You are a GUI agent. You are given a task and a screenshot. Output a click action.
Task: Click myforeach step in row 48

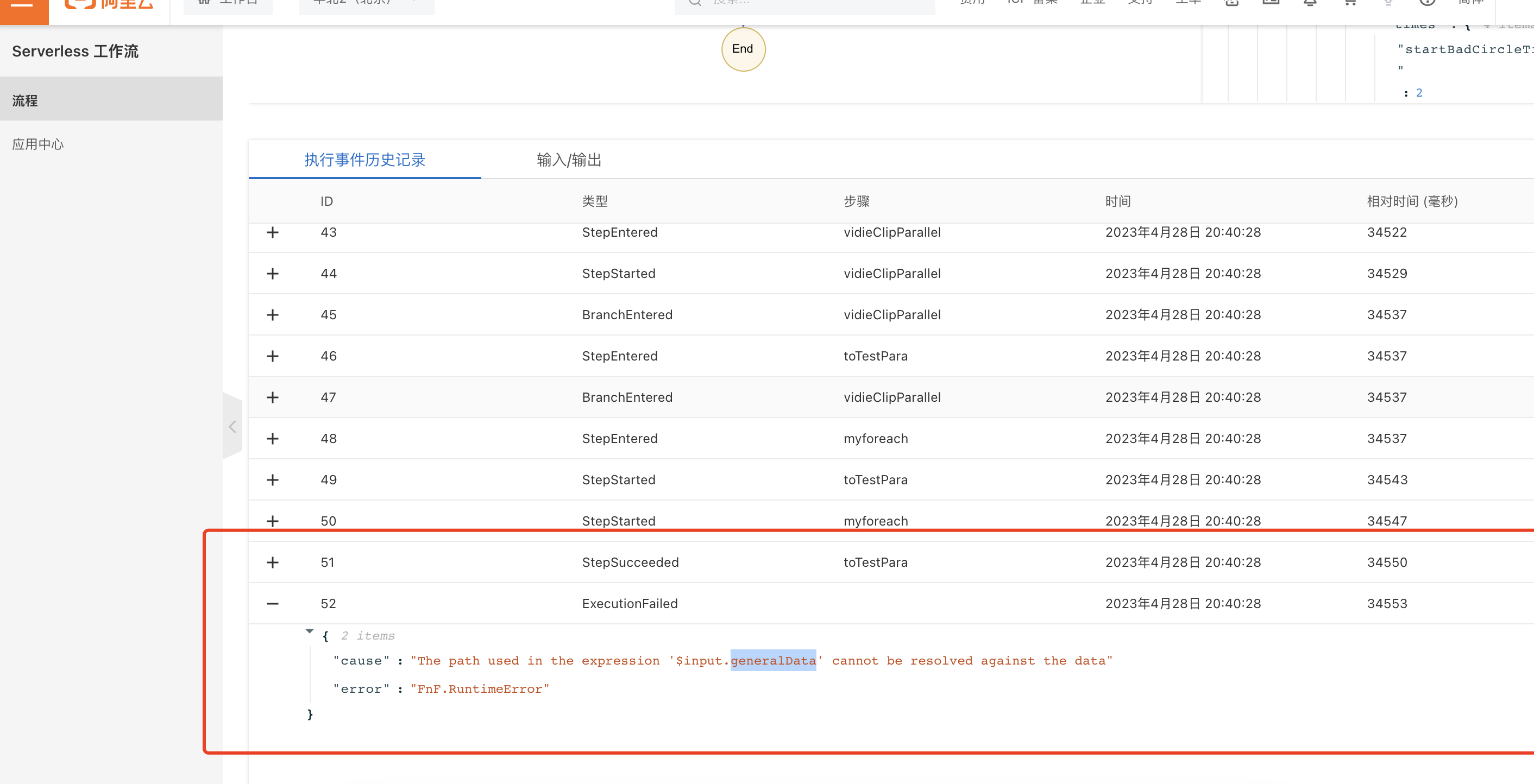coord(876,439)
